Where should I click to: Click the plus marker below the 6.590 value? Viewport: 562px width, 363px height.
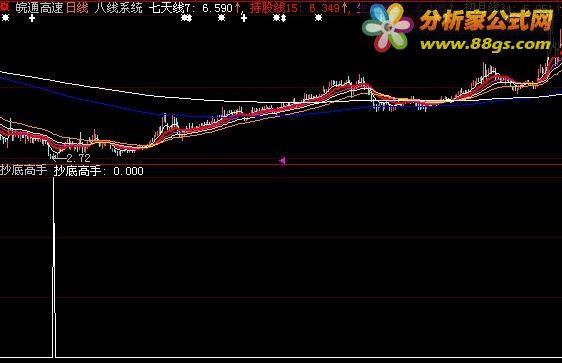[244, 18]
